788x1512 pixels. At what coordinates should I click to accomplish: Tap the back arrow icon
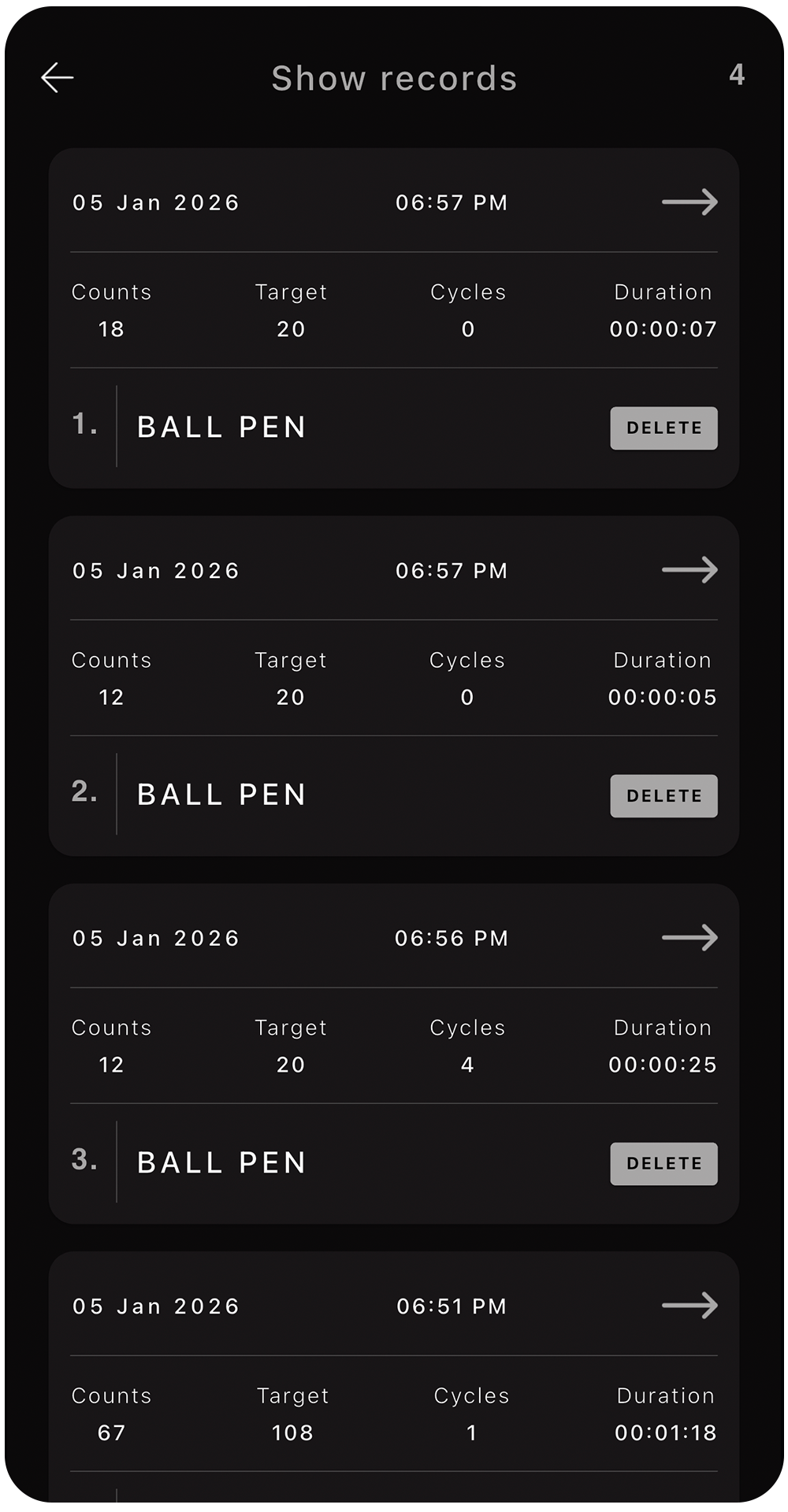click(x=58, y=77)
